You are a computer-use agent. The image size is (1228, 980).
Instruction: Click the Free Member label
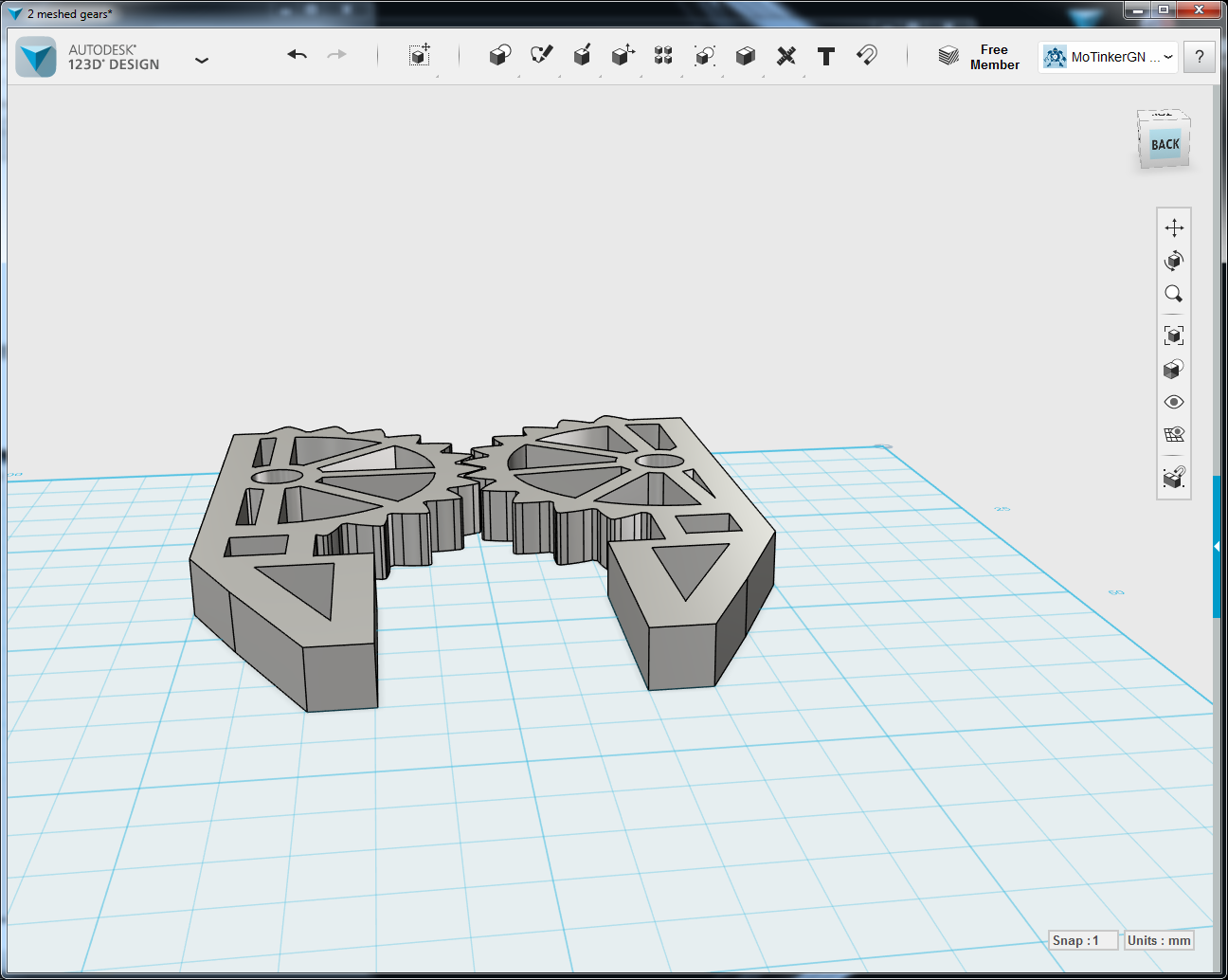click(x=994, y=57)
